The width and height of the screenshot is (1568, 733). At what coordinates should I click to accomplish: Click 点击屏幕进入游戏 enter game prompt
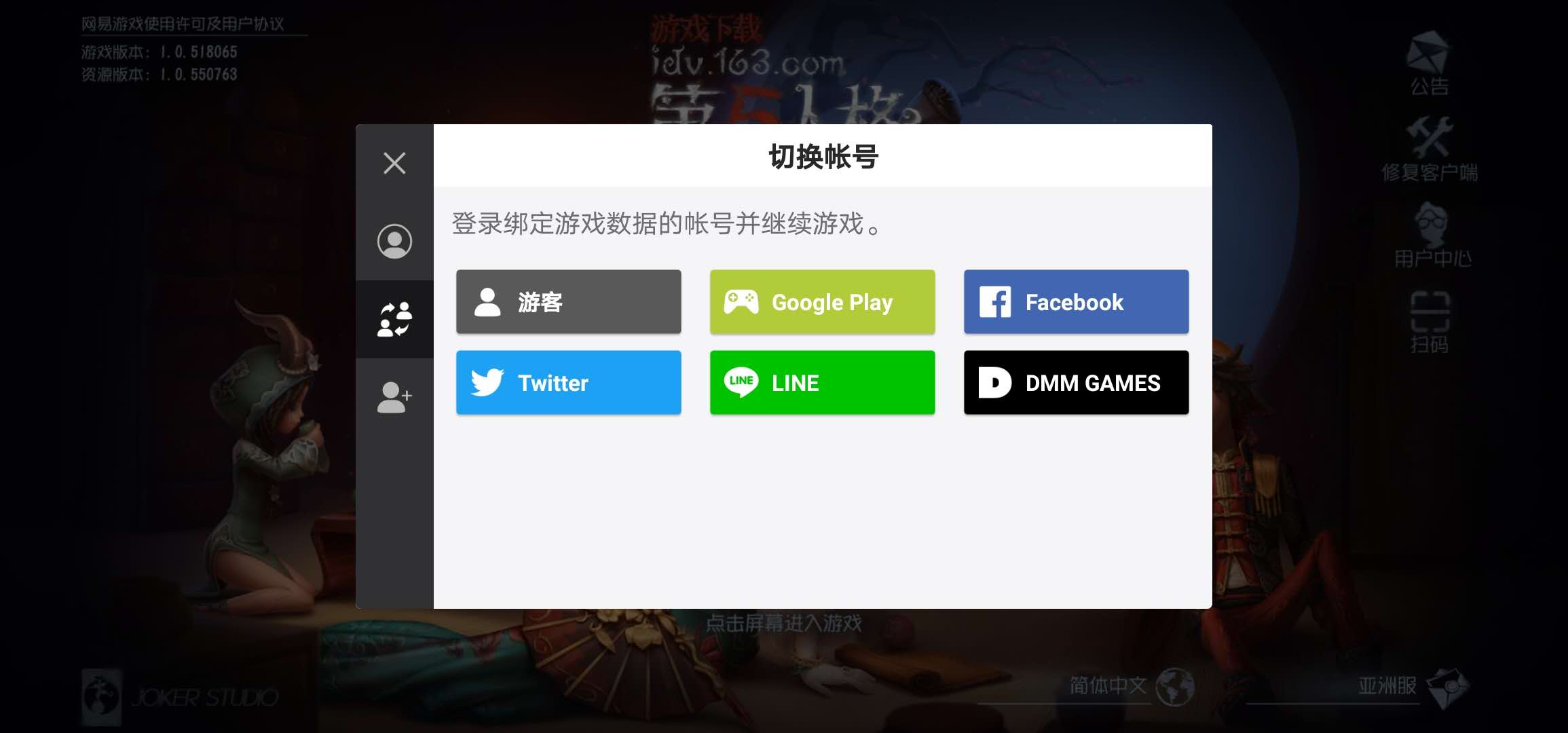click(x=784, y=623)
